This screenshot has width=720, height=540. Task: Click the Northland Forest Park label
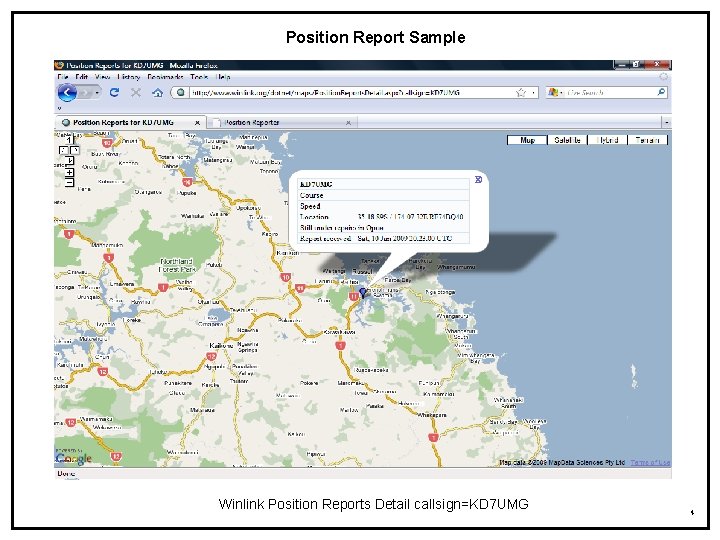point(177,265)
